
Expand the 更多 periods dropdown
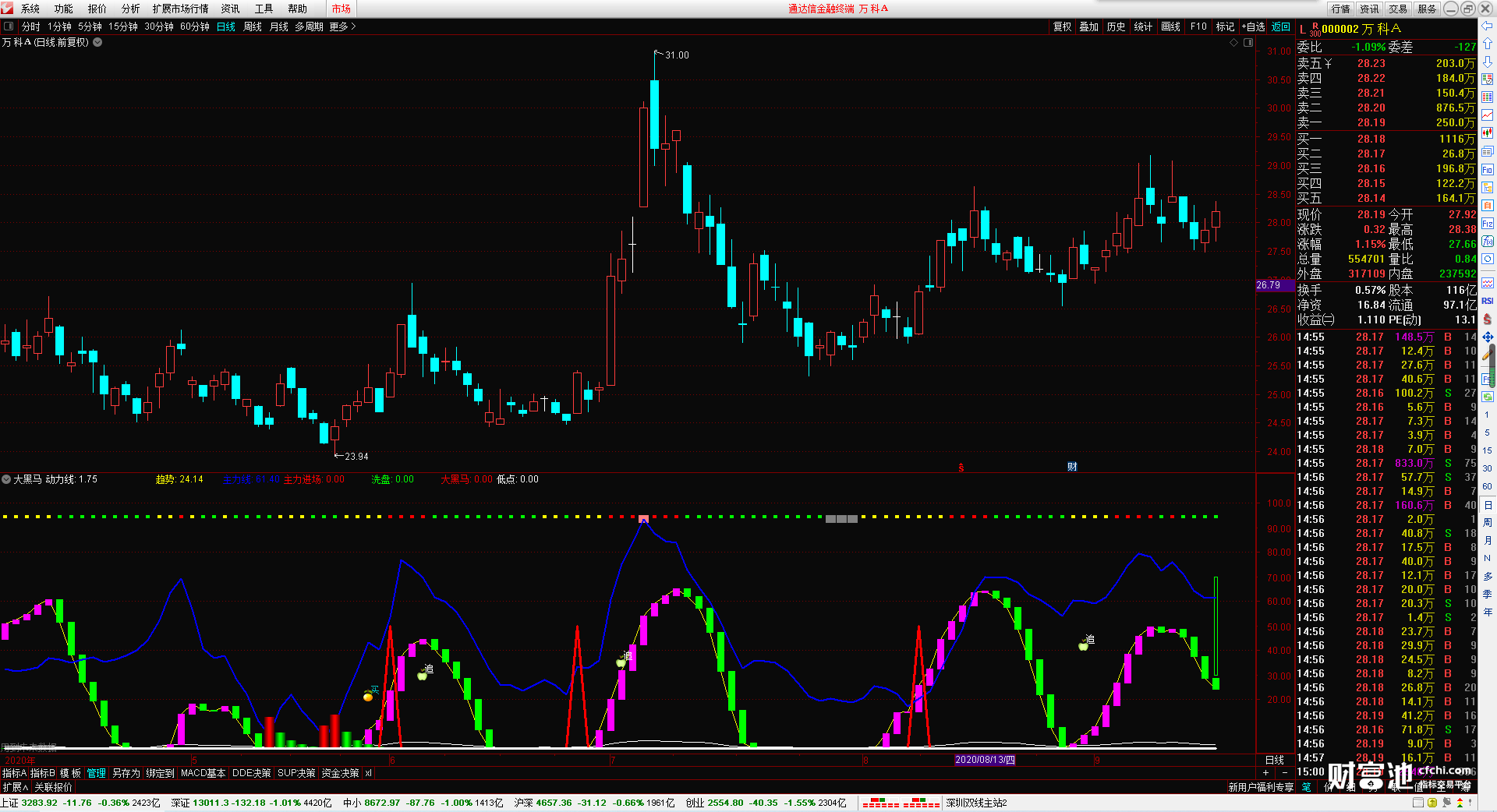tap(342, 26)
